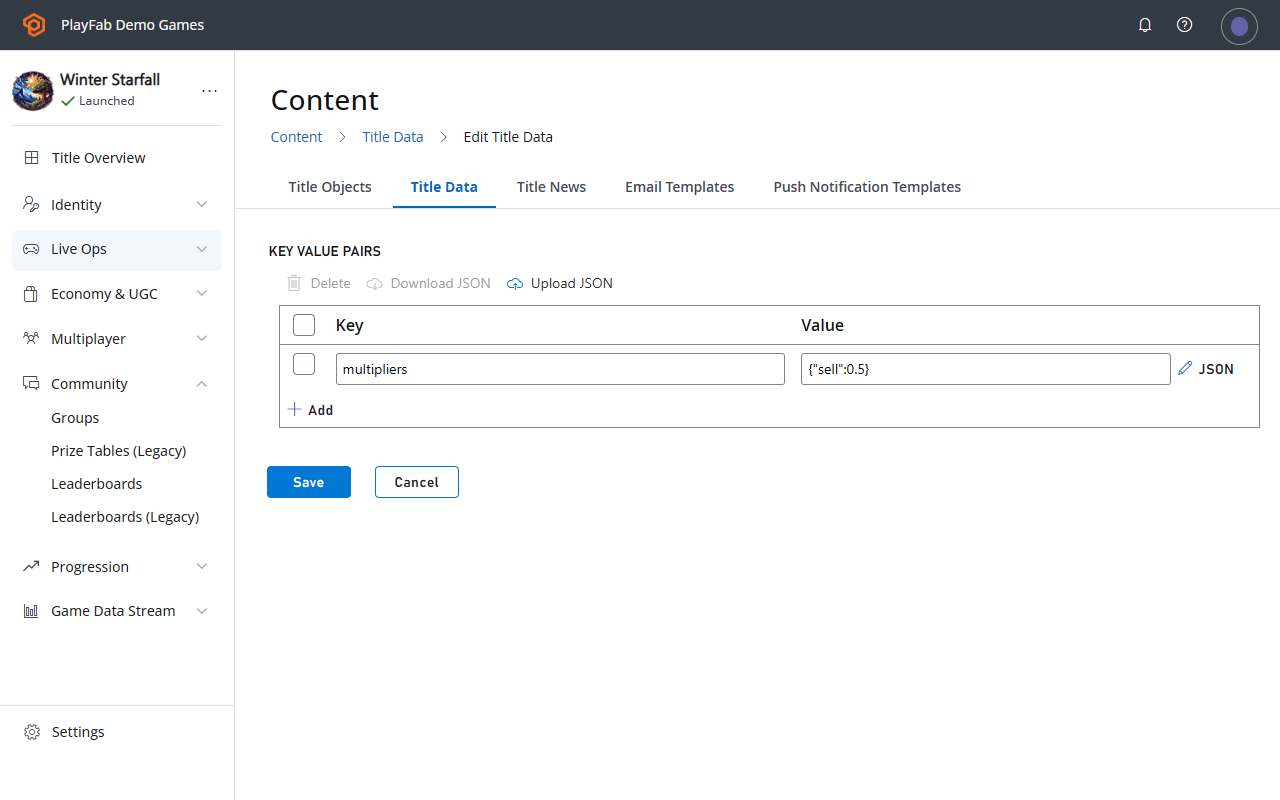Screen dimensions: 1280x800
Task: Click the pencil edit icon beside JSON
Action: point(1185,368)
